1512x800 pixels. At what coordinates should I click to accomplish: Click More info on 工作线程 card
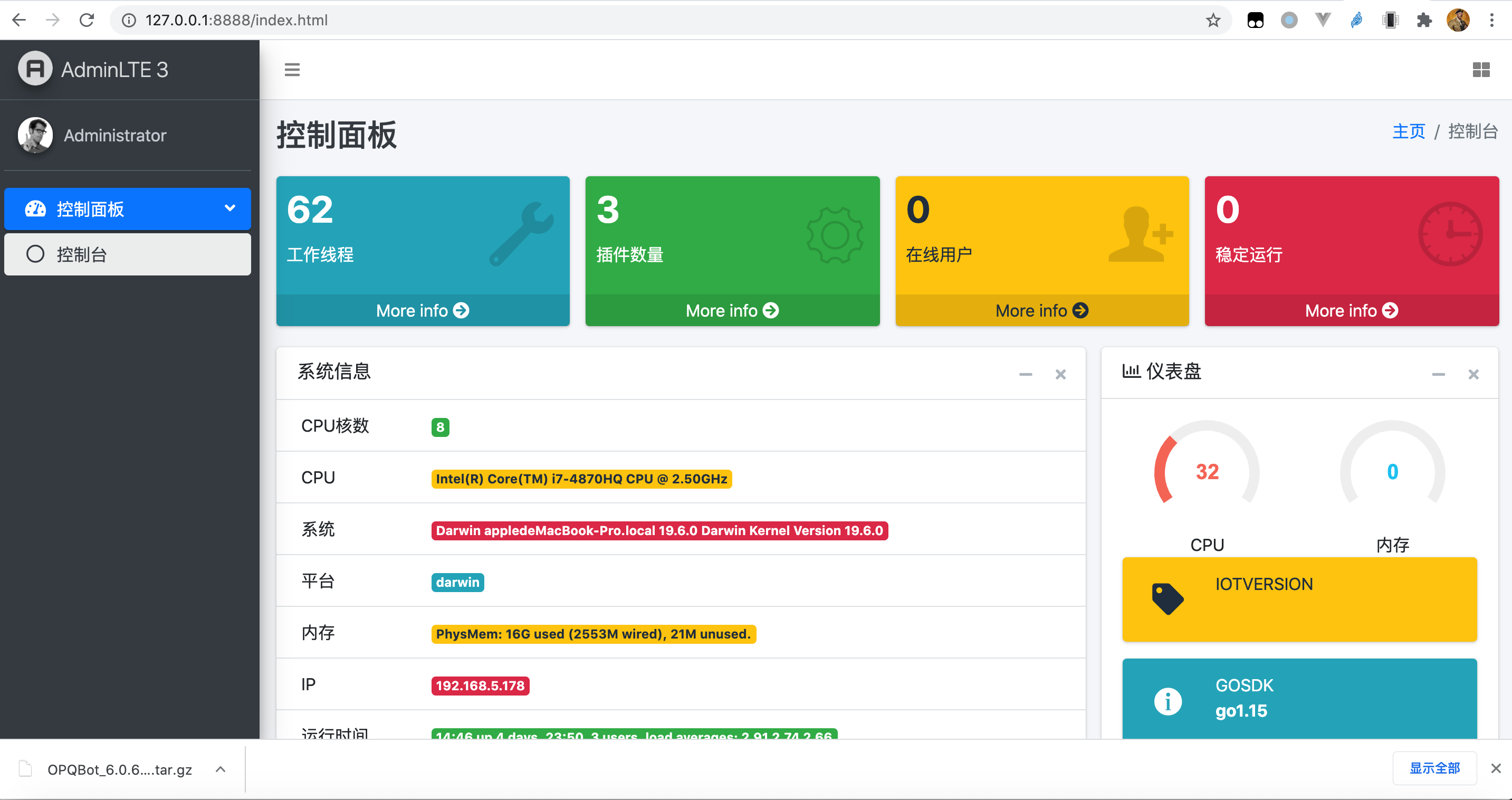[x=423, y=310]
